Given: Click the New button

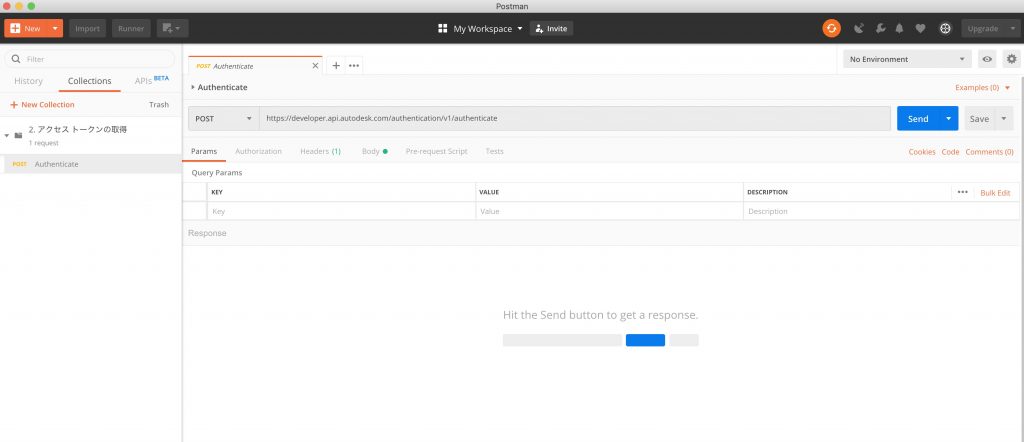Looking at the screenshot, I should (x=25, y=28).
